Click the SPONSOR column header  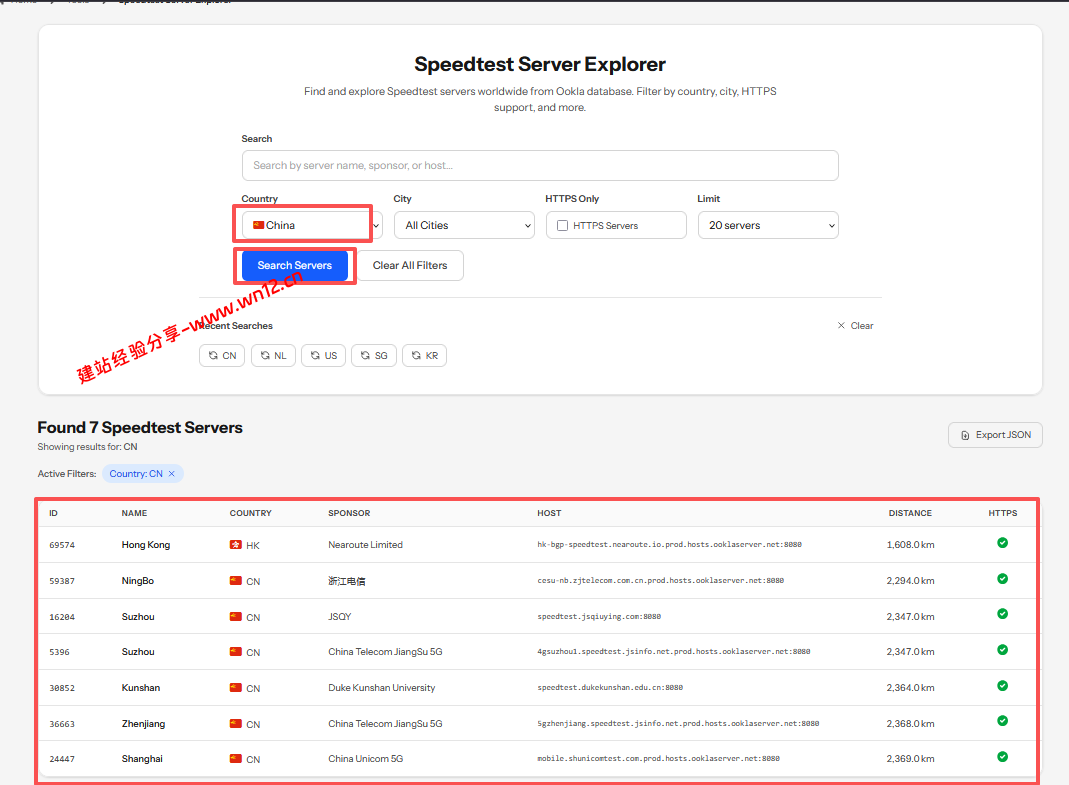[x=349, y=513]
